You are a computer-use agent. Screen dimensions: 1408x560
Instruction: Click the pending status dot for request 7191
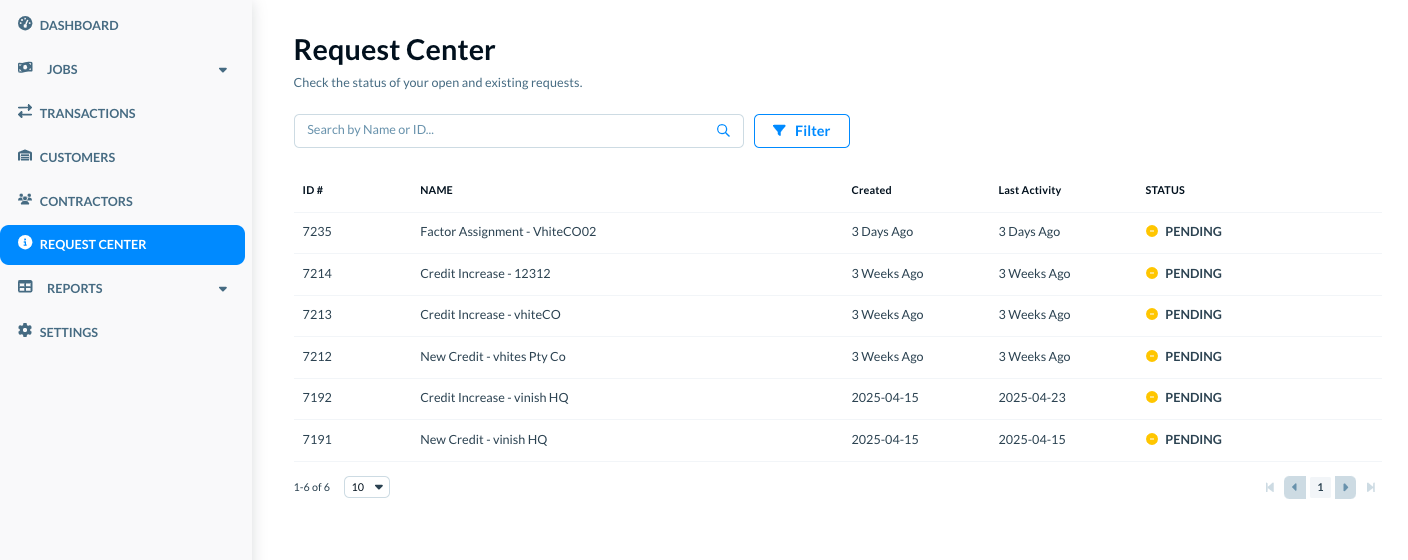(1151, 439)
